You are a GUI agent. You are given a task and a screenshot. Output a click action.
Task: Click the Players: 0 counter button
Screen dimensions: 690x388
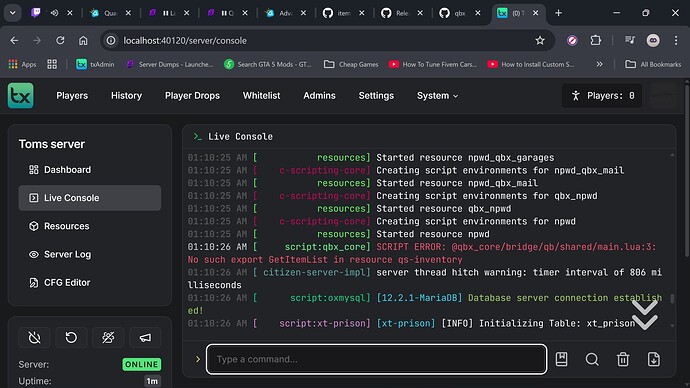point(602,95)
